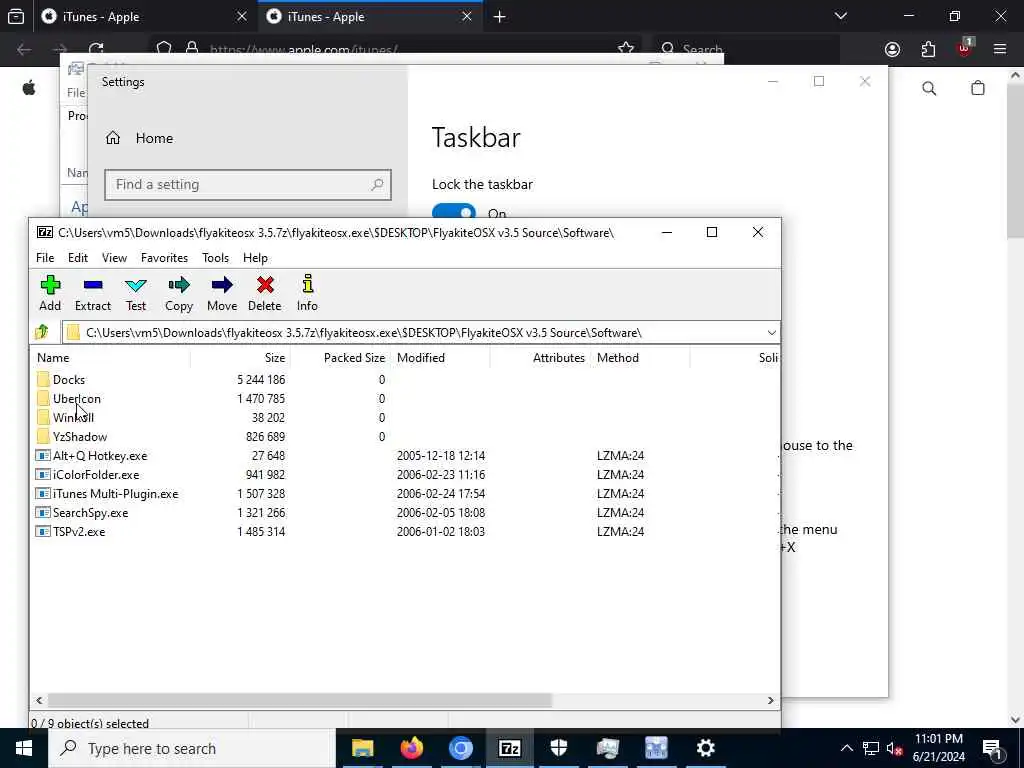1024x768 pixels.
Task: Sort by Size column header
Action: 240,358
